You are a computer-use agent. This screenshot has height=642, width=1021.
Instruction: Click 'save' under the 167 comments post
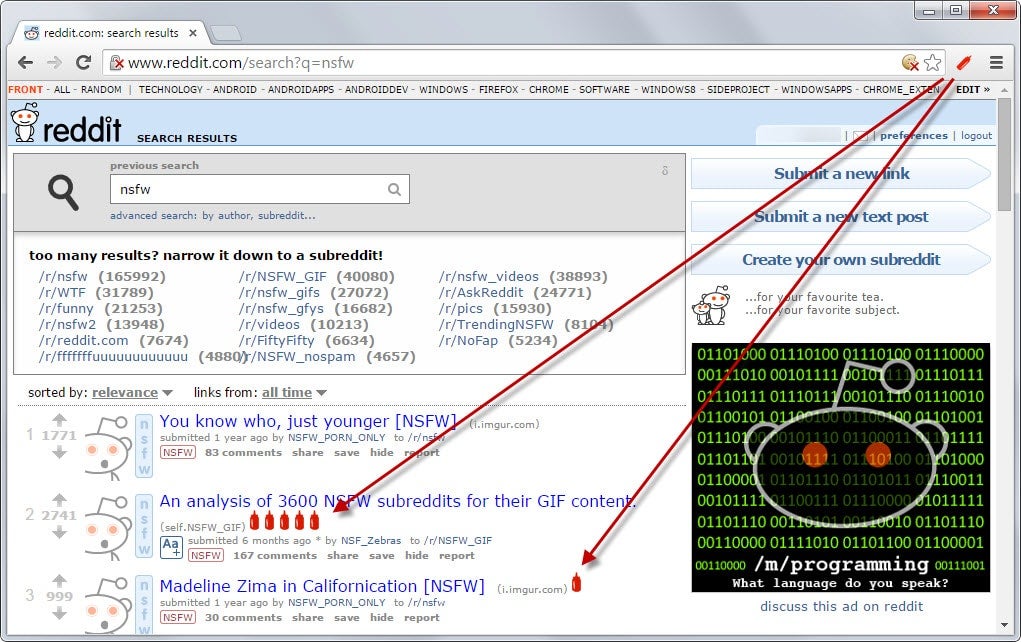382,555
